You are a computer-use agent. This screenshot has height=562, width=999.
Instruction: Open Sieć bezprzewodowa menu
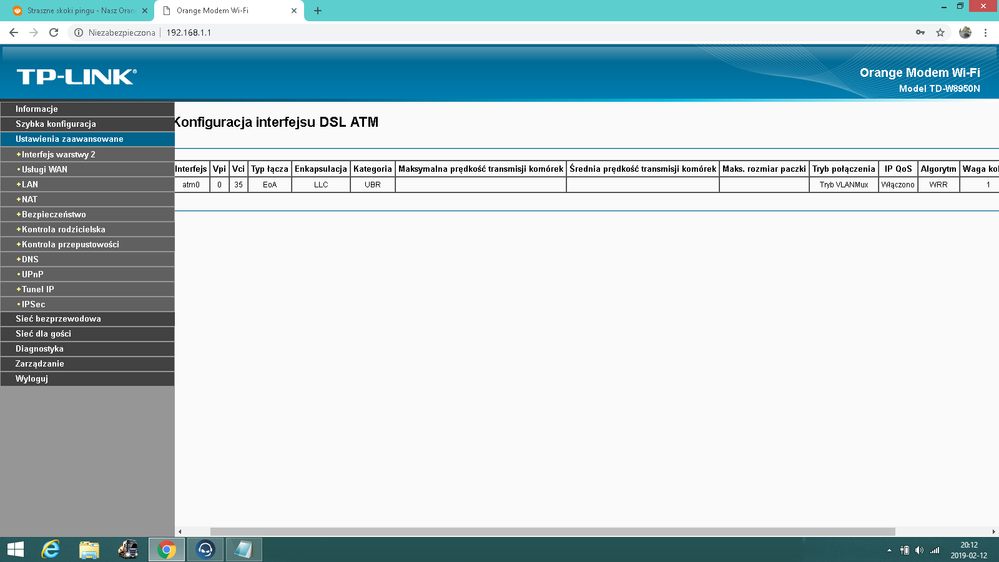[87, 319]
